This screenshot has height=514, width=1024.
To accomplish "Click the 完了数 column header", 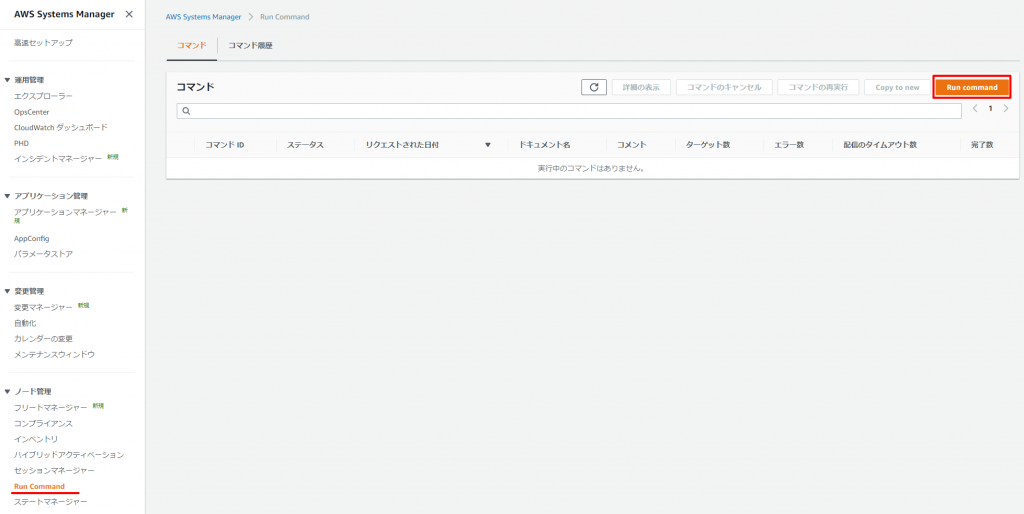I will point(982,145).
